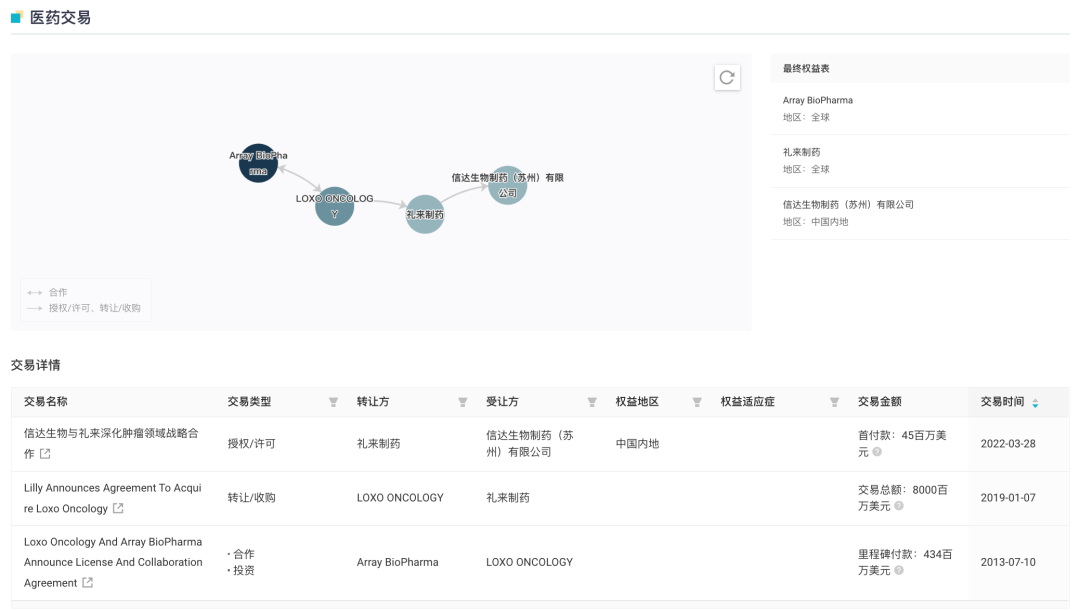This screenshot has height=610, width=1080.
Task: Sort the table by 交易时间 arrow icon
Action: pos(1035,403)
